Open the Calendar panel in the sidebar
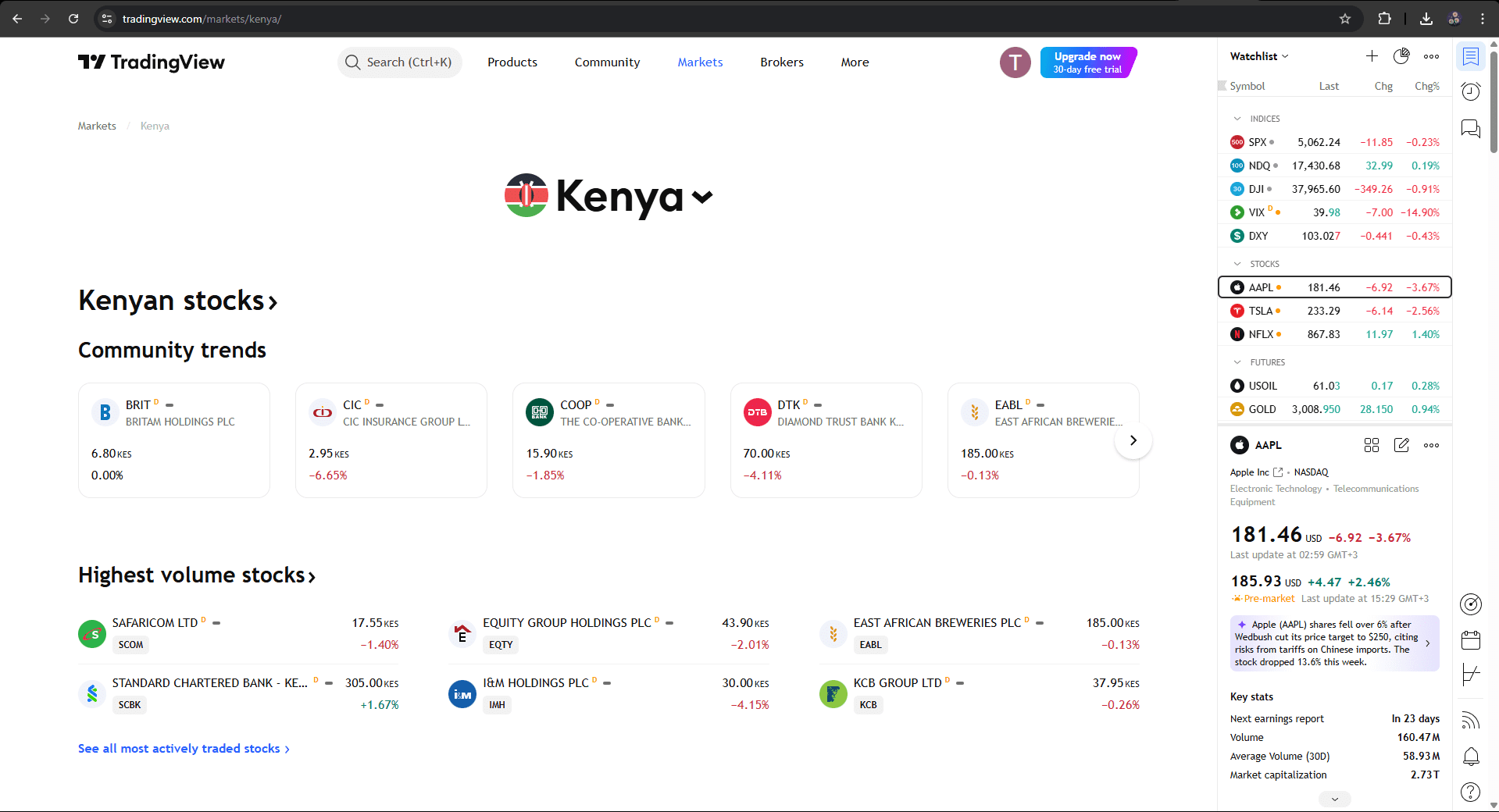 click(1471, 640)
